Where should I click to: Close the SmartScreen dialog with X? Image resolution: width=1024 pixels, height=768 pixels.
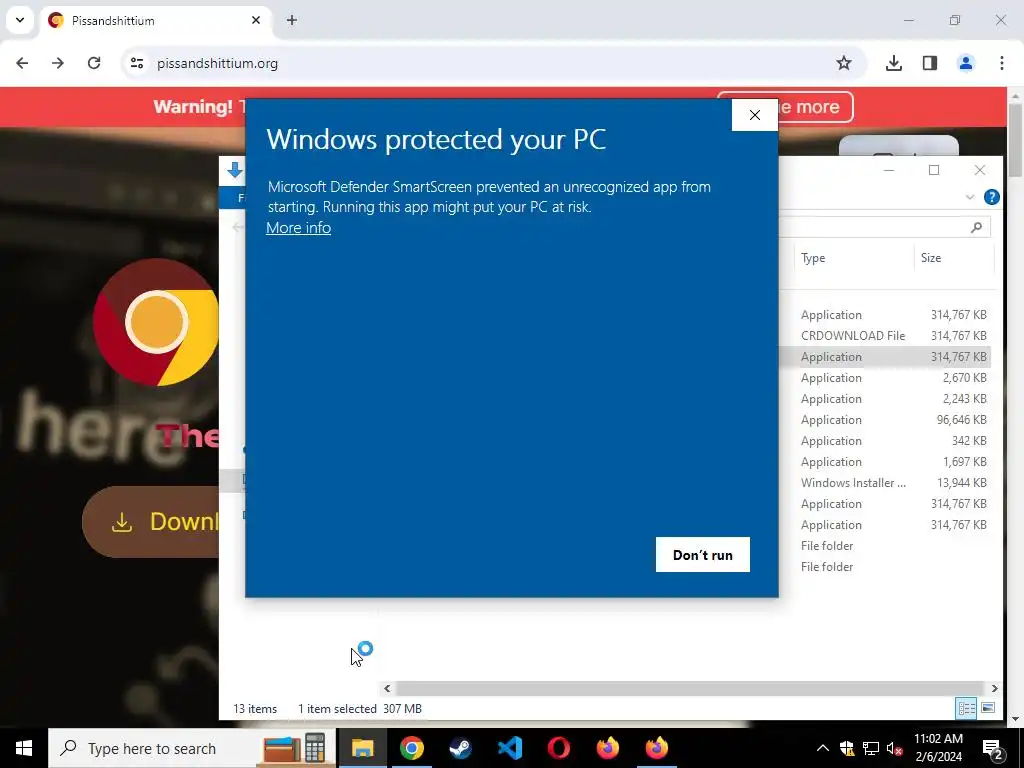(x=755, y=115)
